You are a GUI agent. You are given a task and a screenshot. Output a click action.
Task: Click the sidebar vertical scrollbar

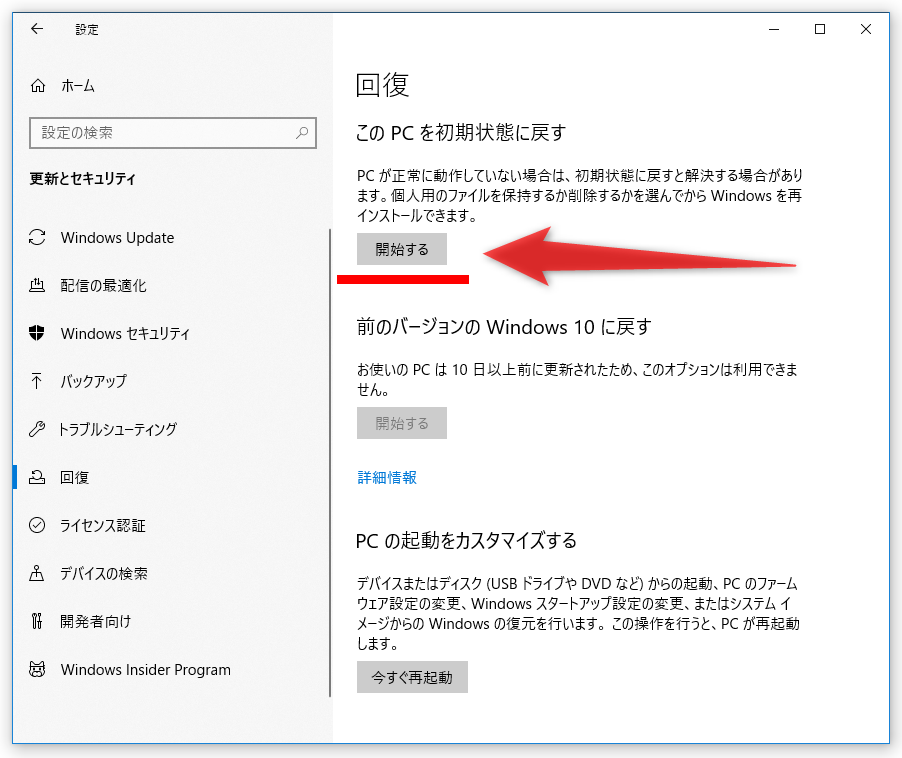330,463
